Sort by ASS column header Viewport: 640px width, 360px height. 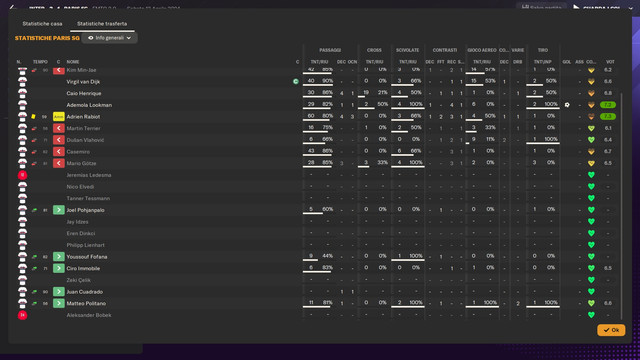tap(579, 62)
